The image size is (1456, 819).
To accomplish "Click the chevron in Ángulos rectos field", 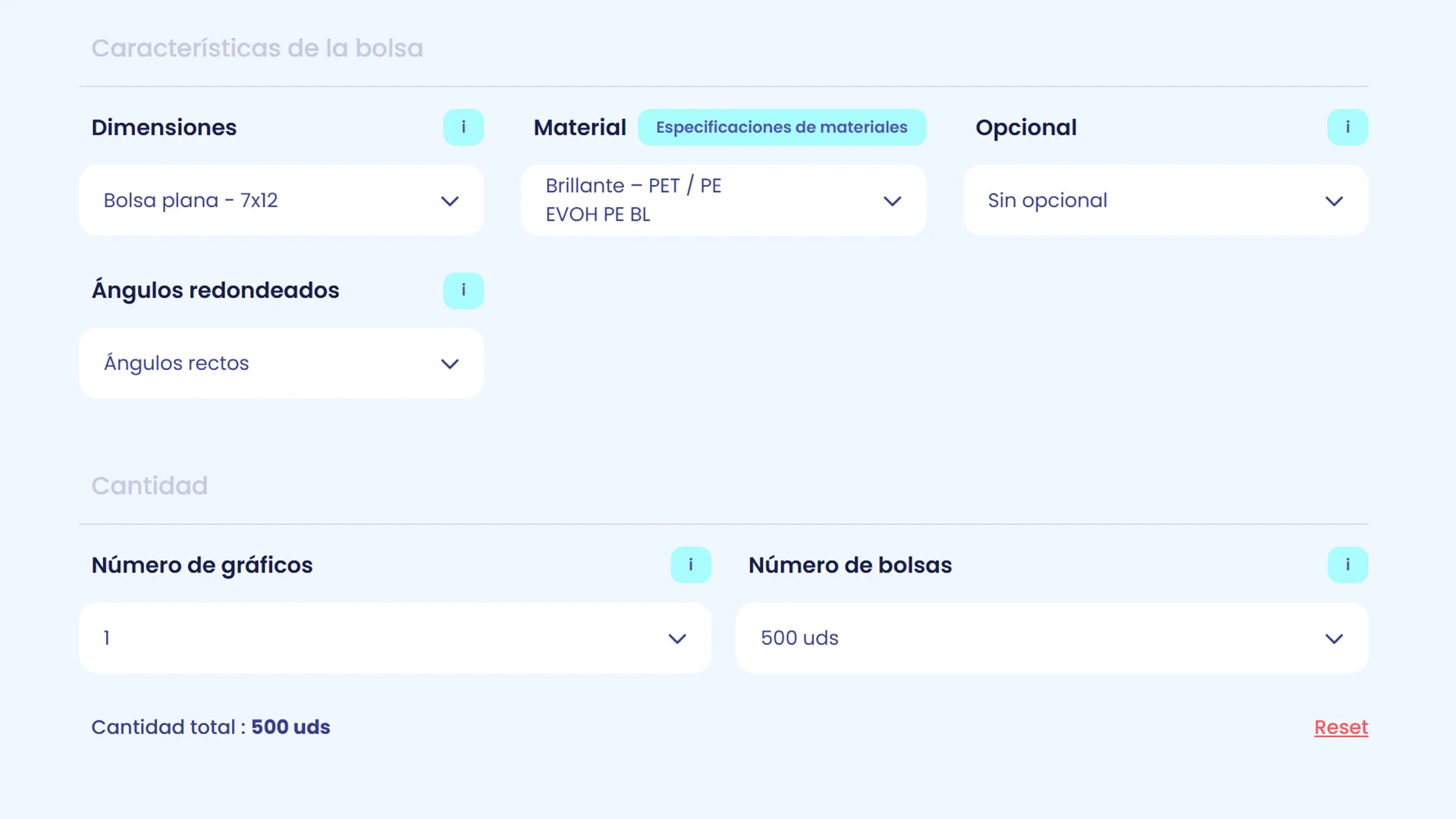I will (x=450, y=364).
